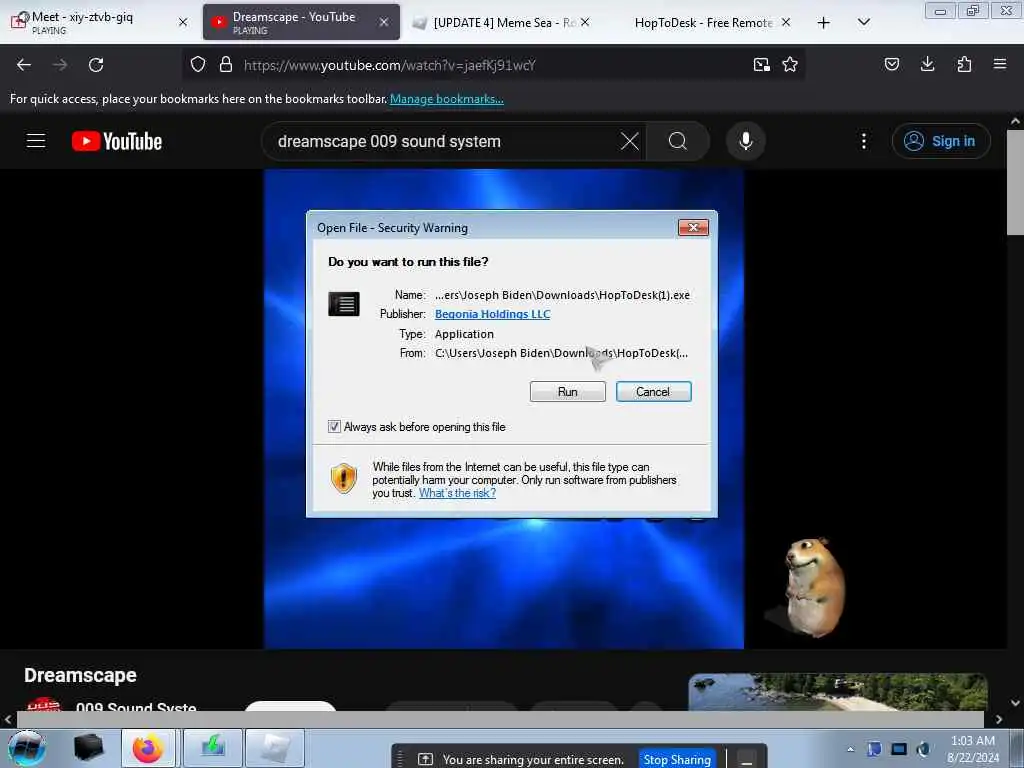
Task: Uncheck Always ask before opening this file
Action: pyautogui.click(x=334, y=426)
